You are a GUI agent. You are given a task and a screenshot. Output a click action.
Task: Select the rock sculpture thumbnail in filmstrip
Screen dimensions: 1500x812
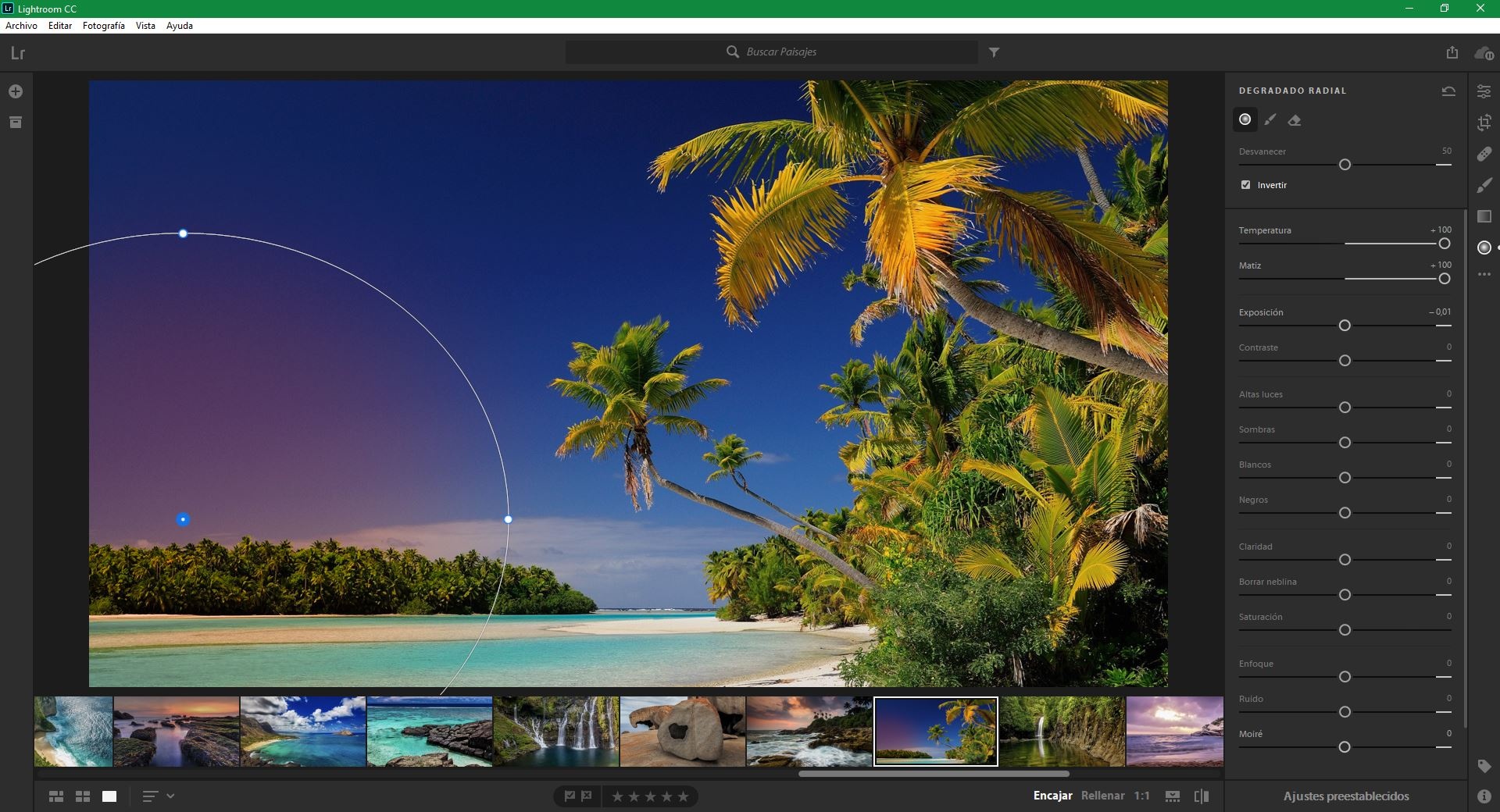point(683,732)
